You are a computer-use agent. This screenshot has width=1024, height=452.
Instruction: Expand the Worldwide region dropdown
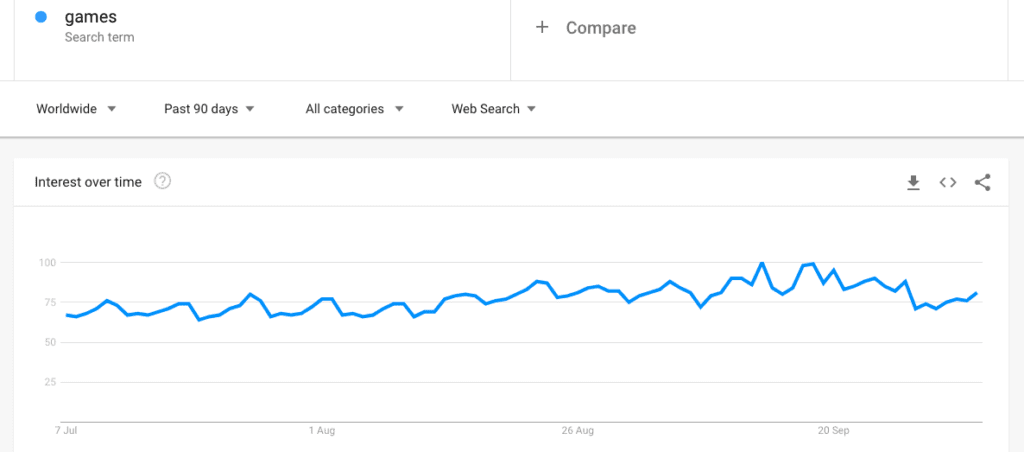pyautogui.click(x=76, y=109)
